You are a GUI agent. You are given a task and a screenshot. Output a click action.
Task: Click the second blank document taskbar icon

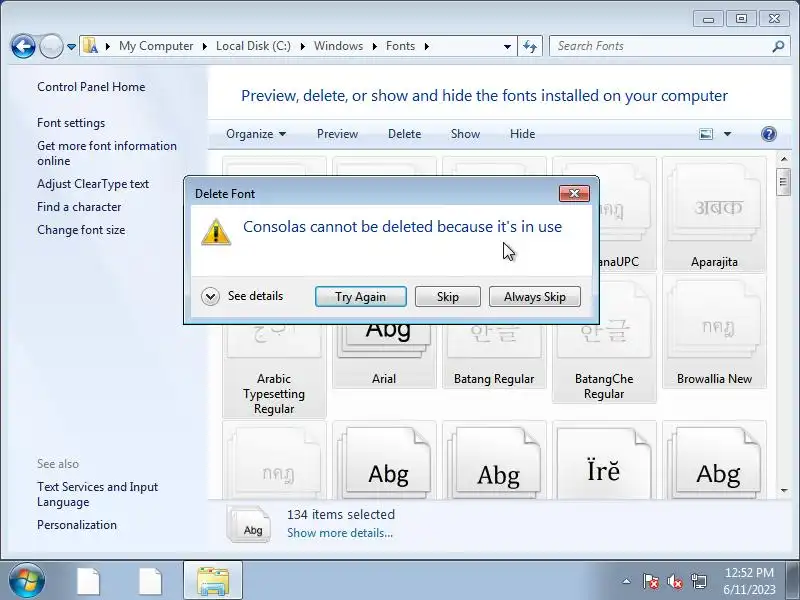(x=150, y=581)
